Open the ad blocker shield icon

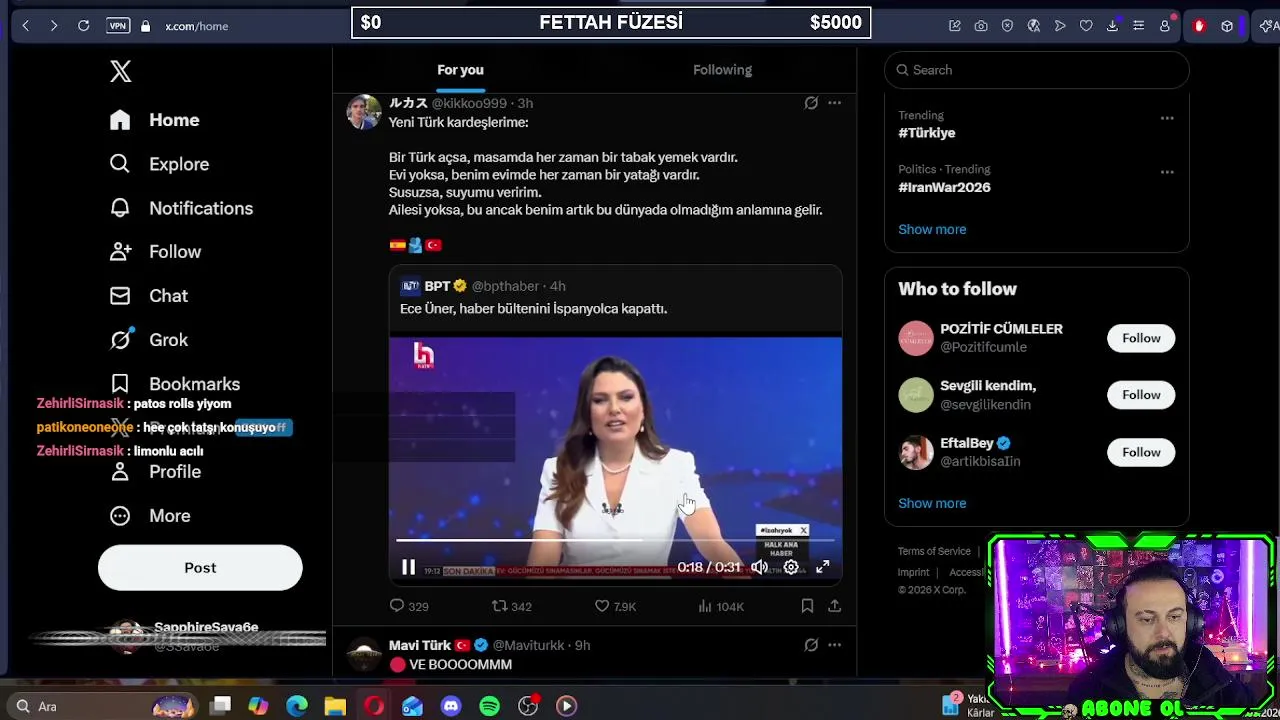click(1007, 26)
